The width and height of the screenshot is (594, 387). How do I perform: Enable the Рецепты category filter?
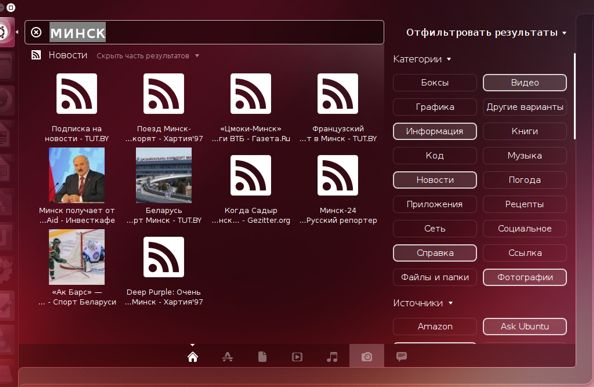coord(525,204)
